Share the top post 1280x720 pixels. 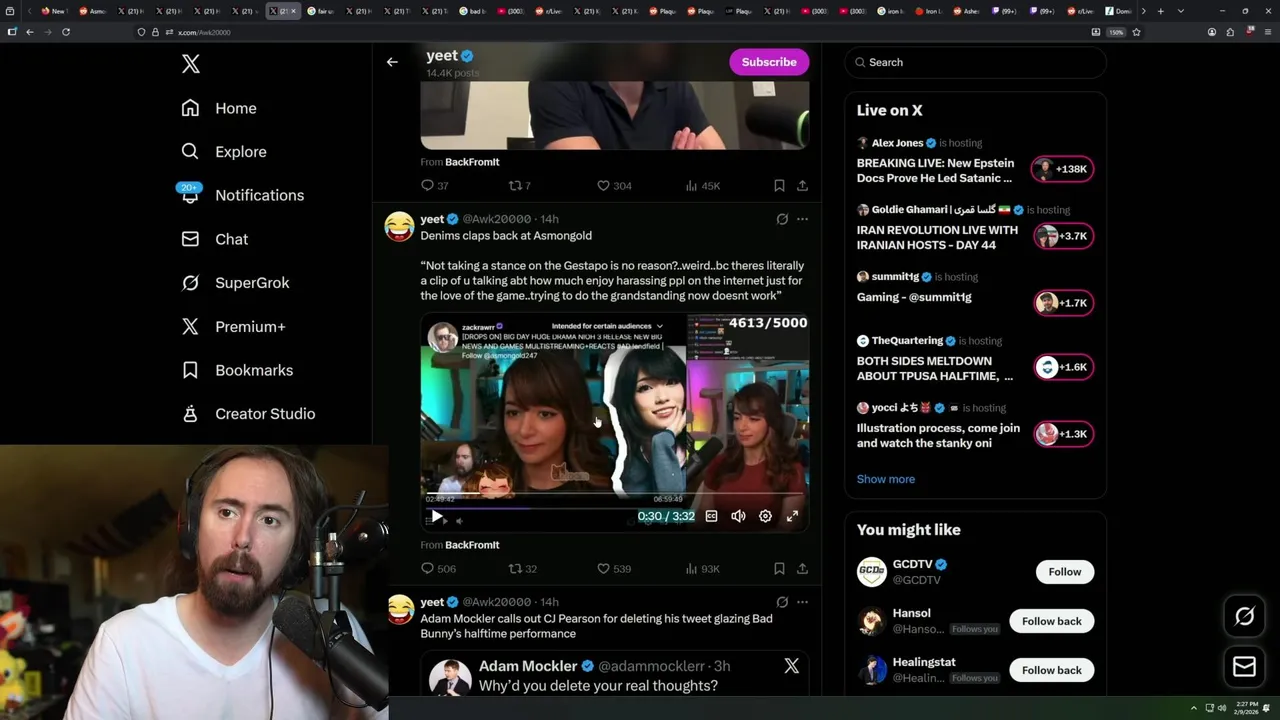(802, 186)
